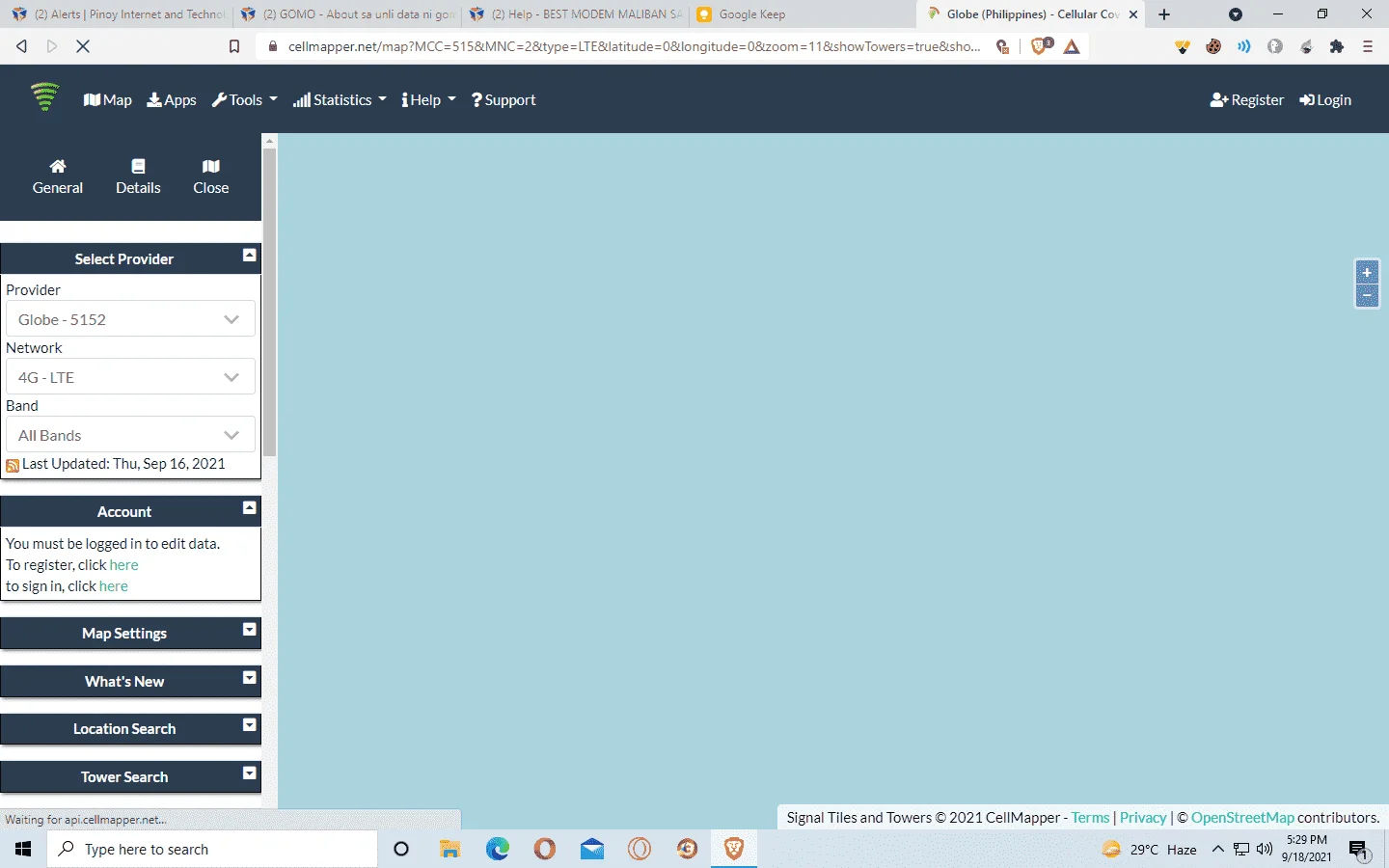Click the Brave browser taskbar icon
Screen dimensions: 1389x868
734,849
